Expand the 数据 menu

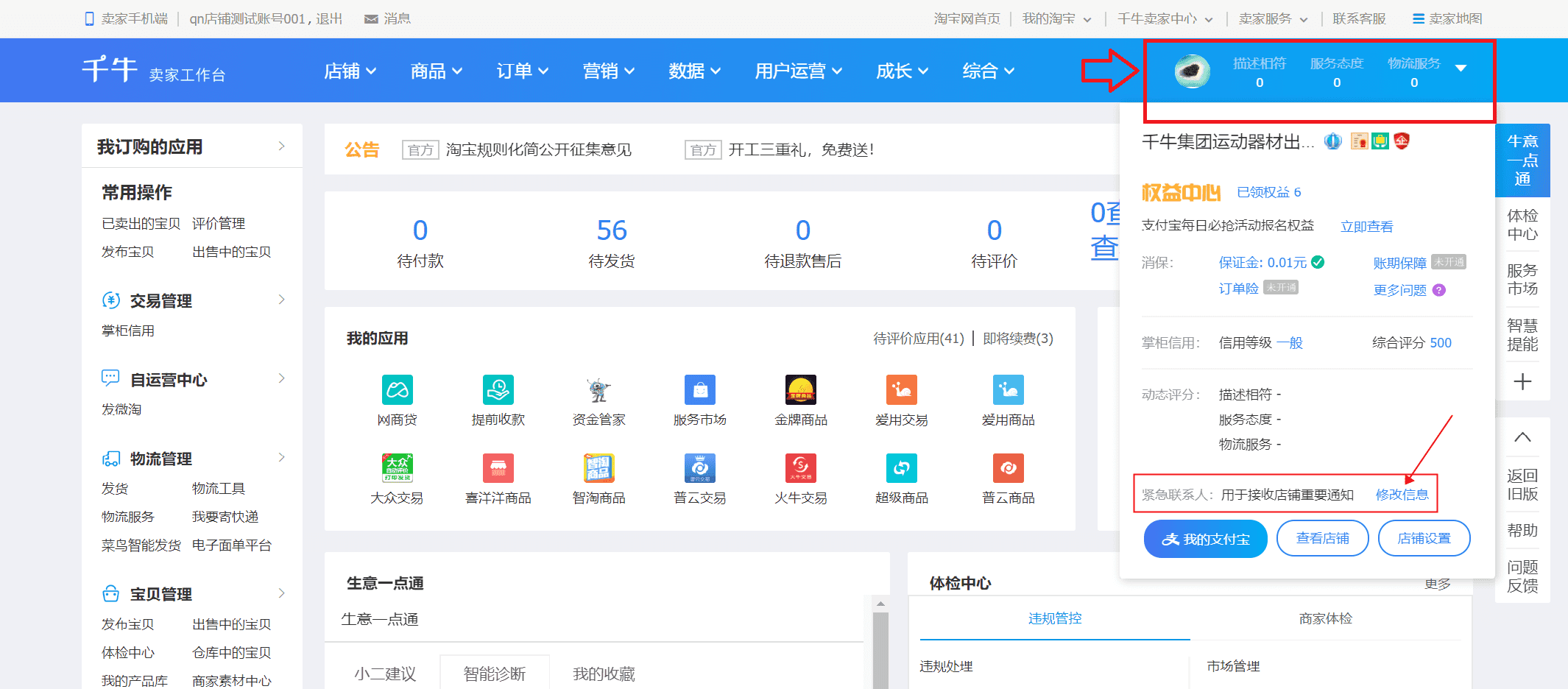click(695, 71)
